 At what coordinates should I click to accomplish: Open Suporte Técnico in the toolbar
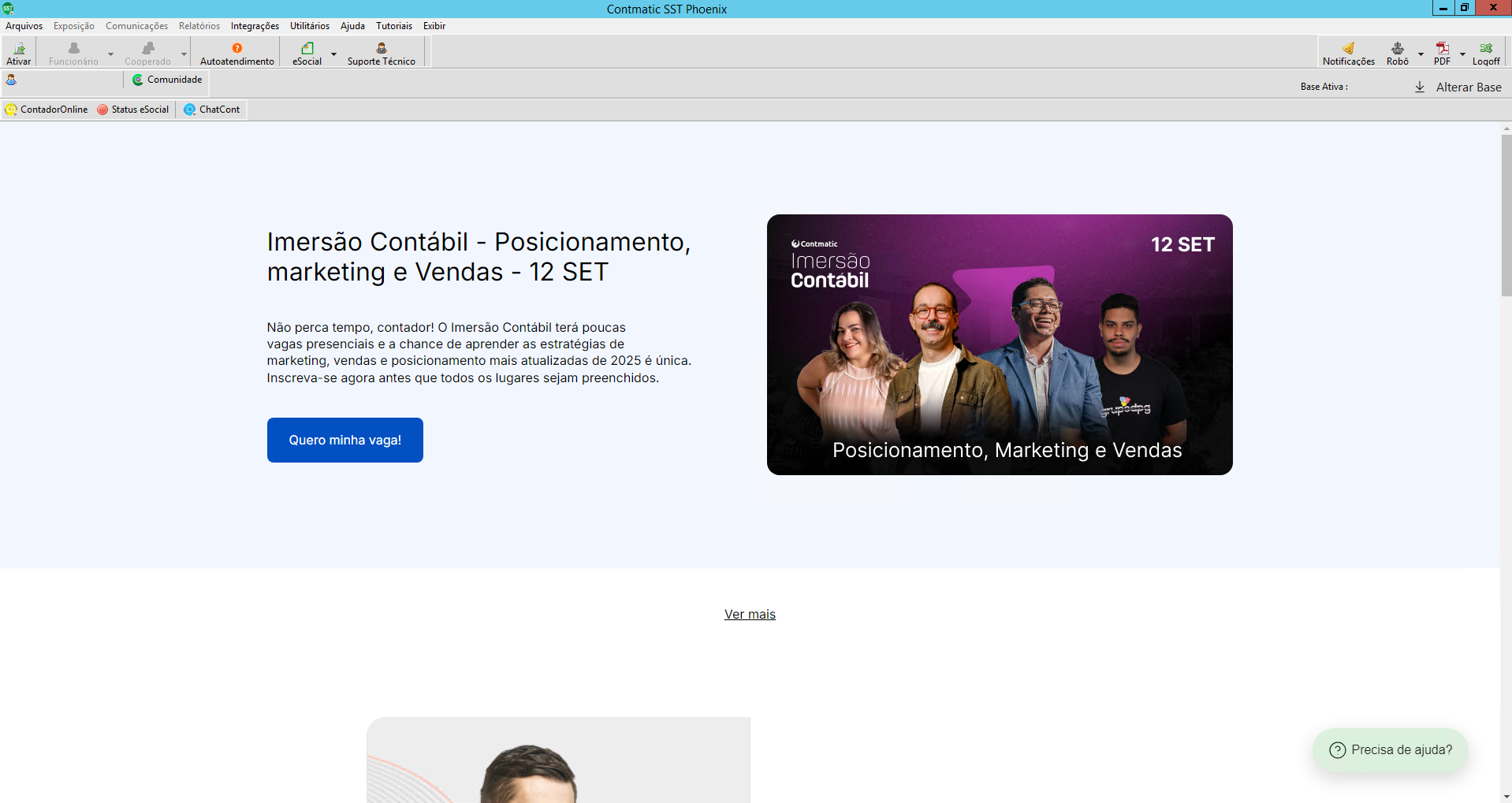coord(382,53)
